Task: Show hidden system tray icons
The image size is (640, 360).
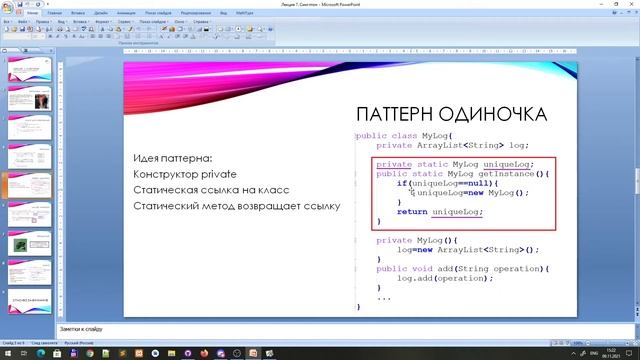Action: tap(573, 353)
